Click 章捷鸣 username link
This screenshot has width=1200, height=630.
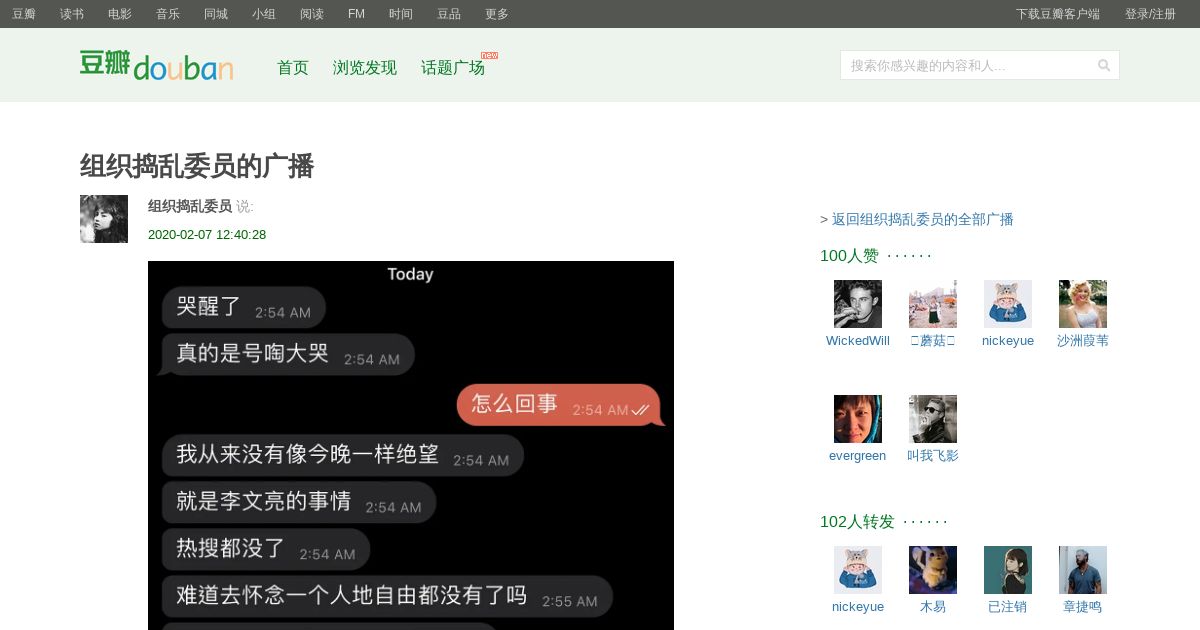(1083, 606)
